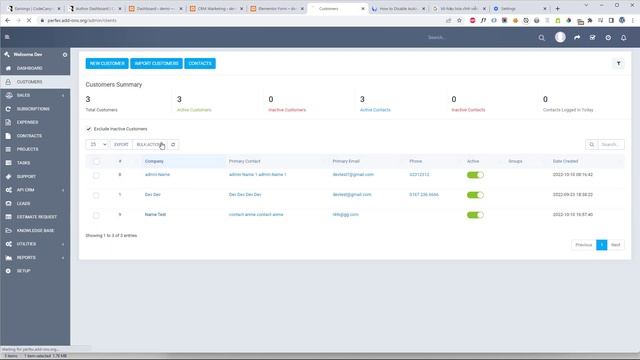Click the table search magnifier icon
Image resolution: width=640 pixels, height=360 pixels.
pyautogui.click(x=591, y=144)
